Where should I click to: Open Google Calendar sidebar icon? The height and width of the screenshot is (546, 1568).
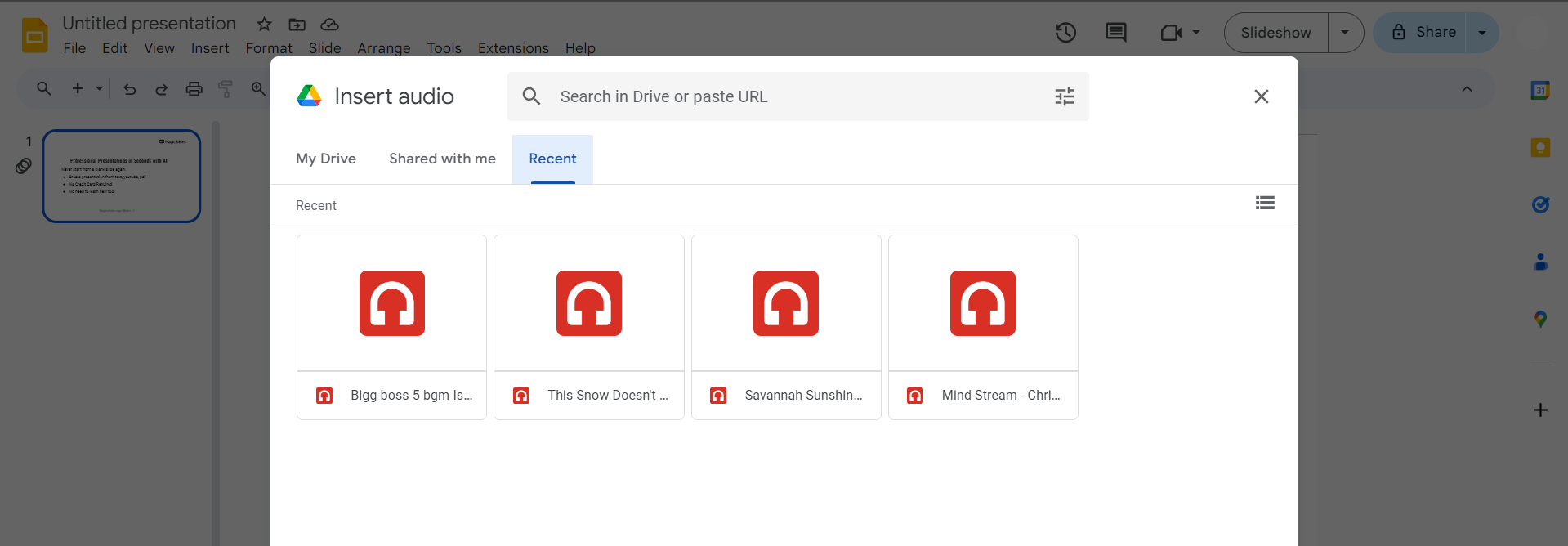(x=1540, y=90)
